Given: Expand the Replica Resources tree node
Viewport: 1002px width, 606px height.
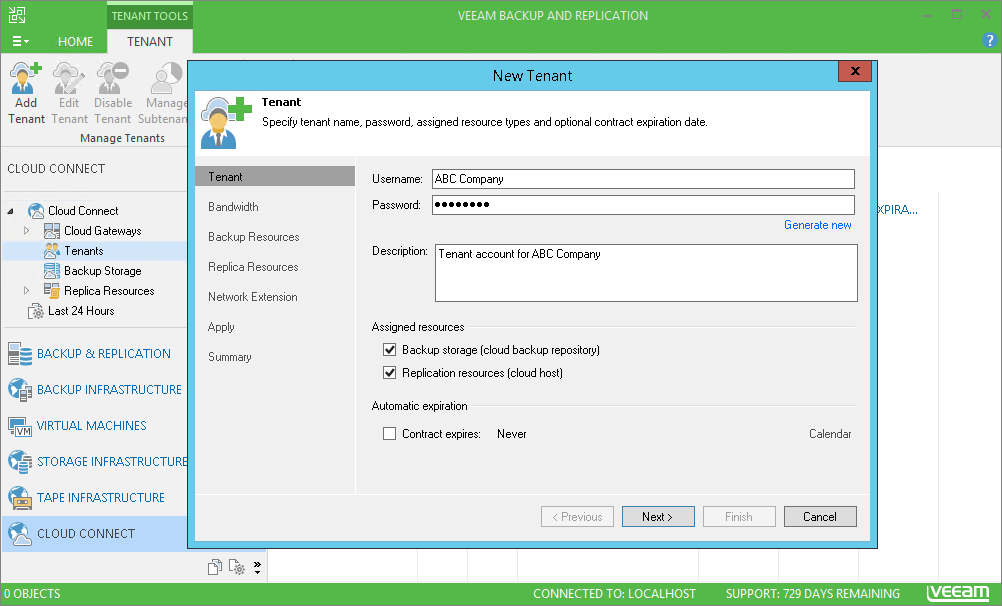Looking at the screenshot, I should coord(26,290).
